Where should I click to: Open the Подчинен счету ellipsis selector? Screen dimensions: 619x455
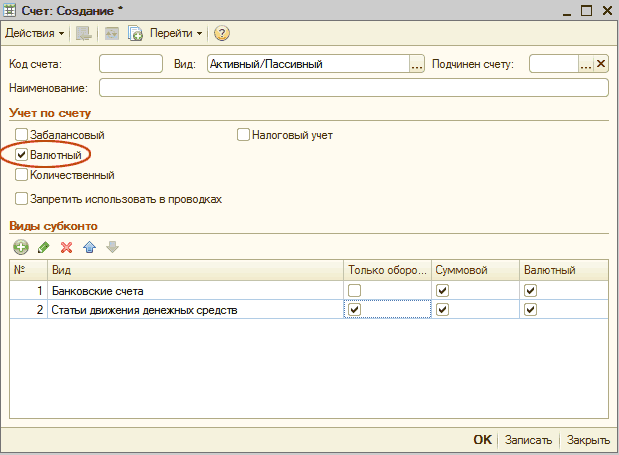[x=586, y=64]
